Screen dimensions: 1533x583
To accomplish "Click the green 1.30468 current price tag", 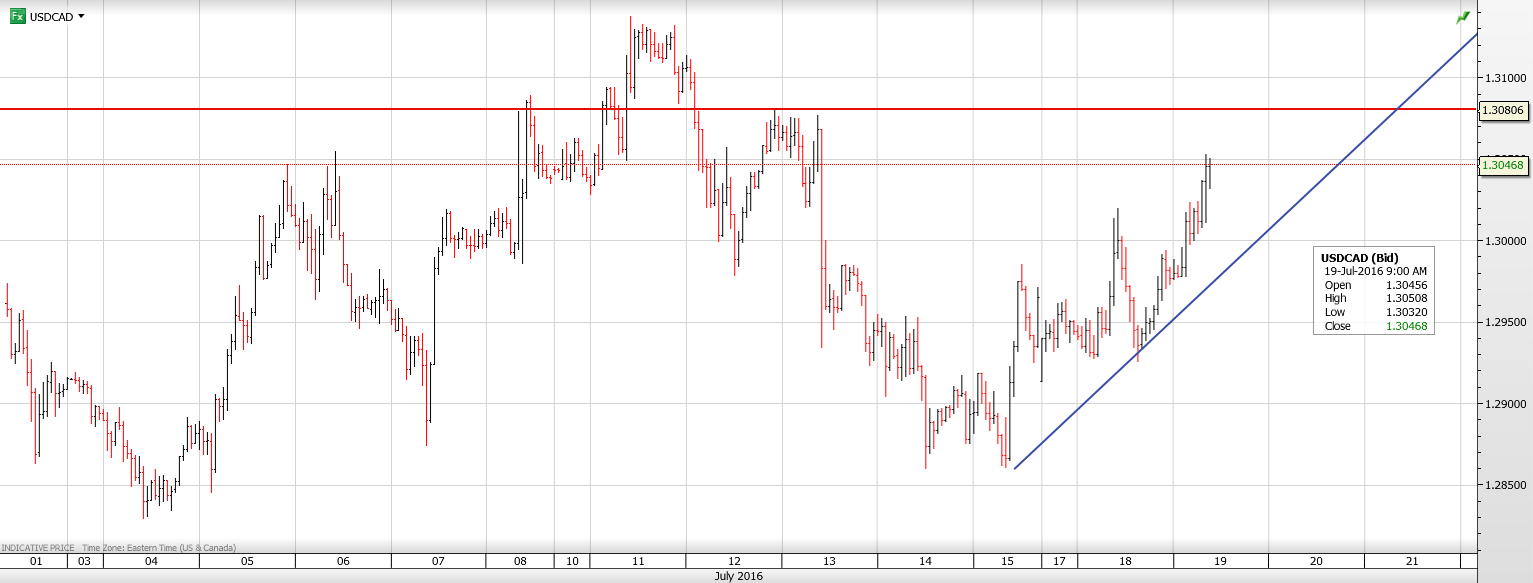I will pyautogui.click(x=1502, y=165).
